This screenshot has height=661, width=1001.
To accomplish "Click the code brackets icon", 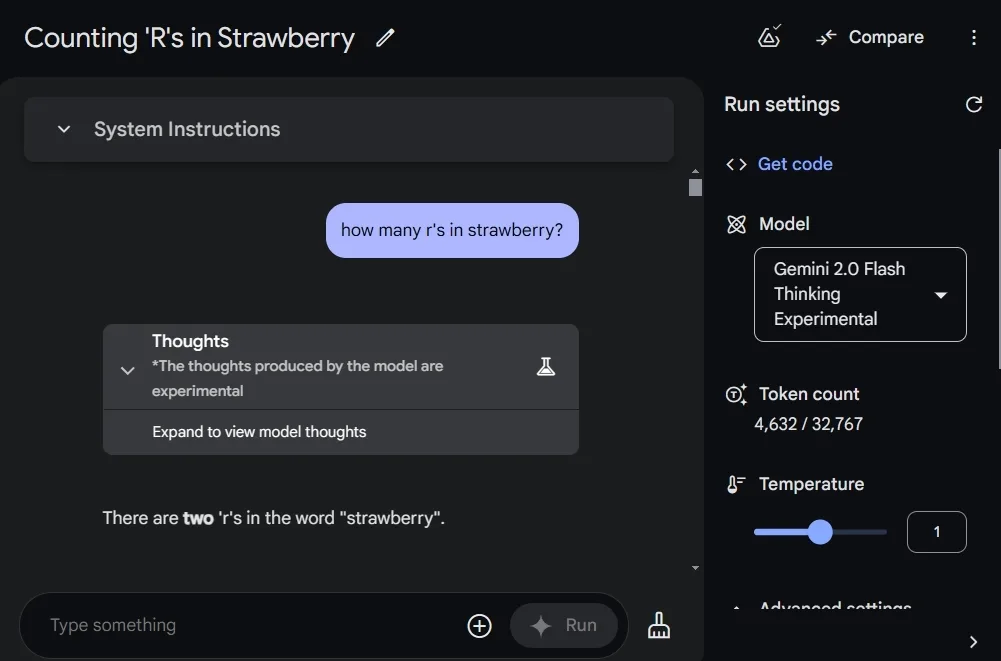I will [736, 164].
